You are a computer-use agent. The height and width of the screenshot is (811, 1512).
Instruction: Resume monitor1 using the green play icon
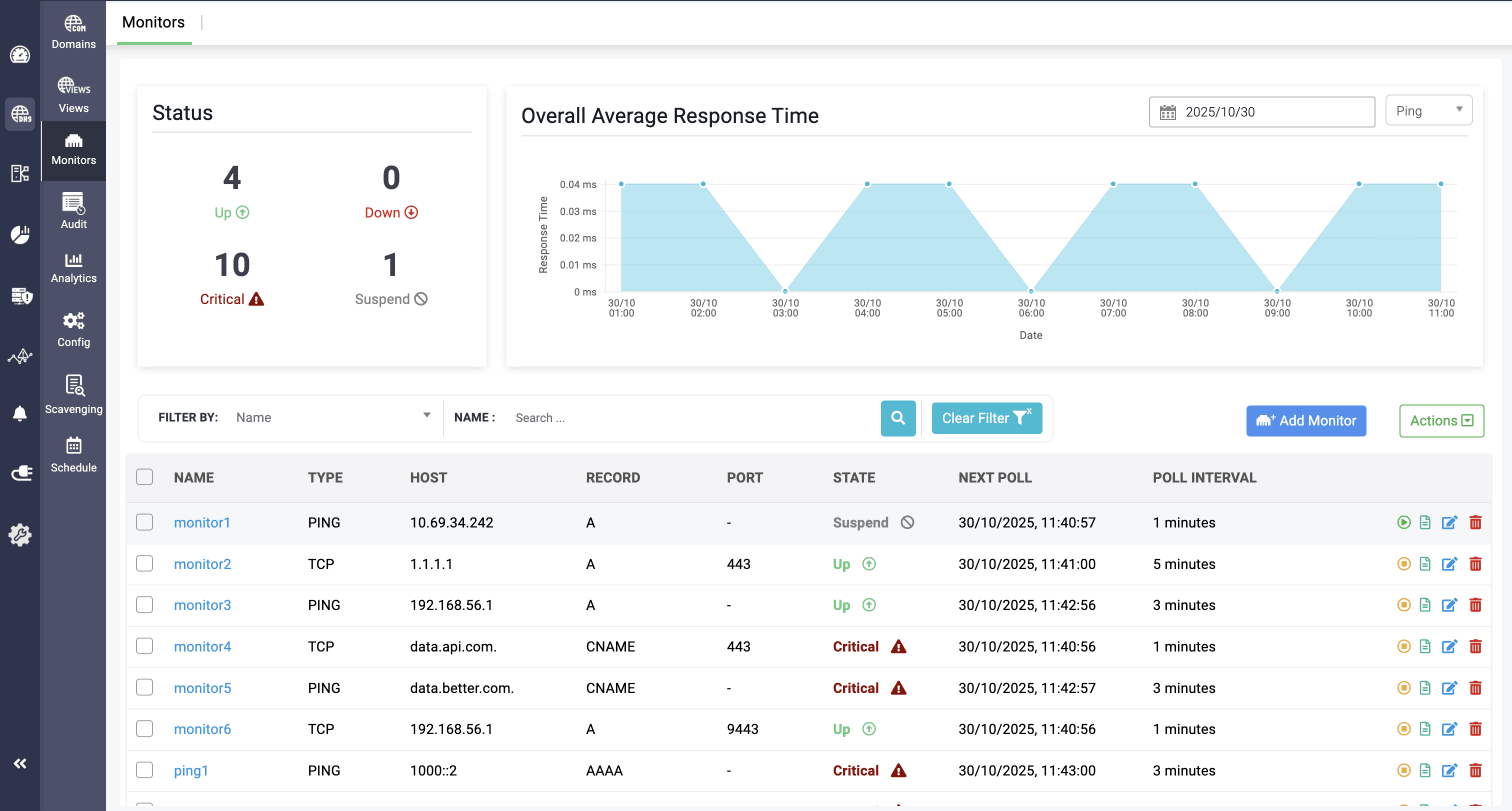(1403, 522)
